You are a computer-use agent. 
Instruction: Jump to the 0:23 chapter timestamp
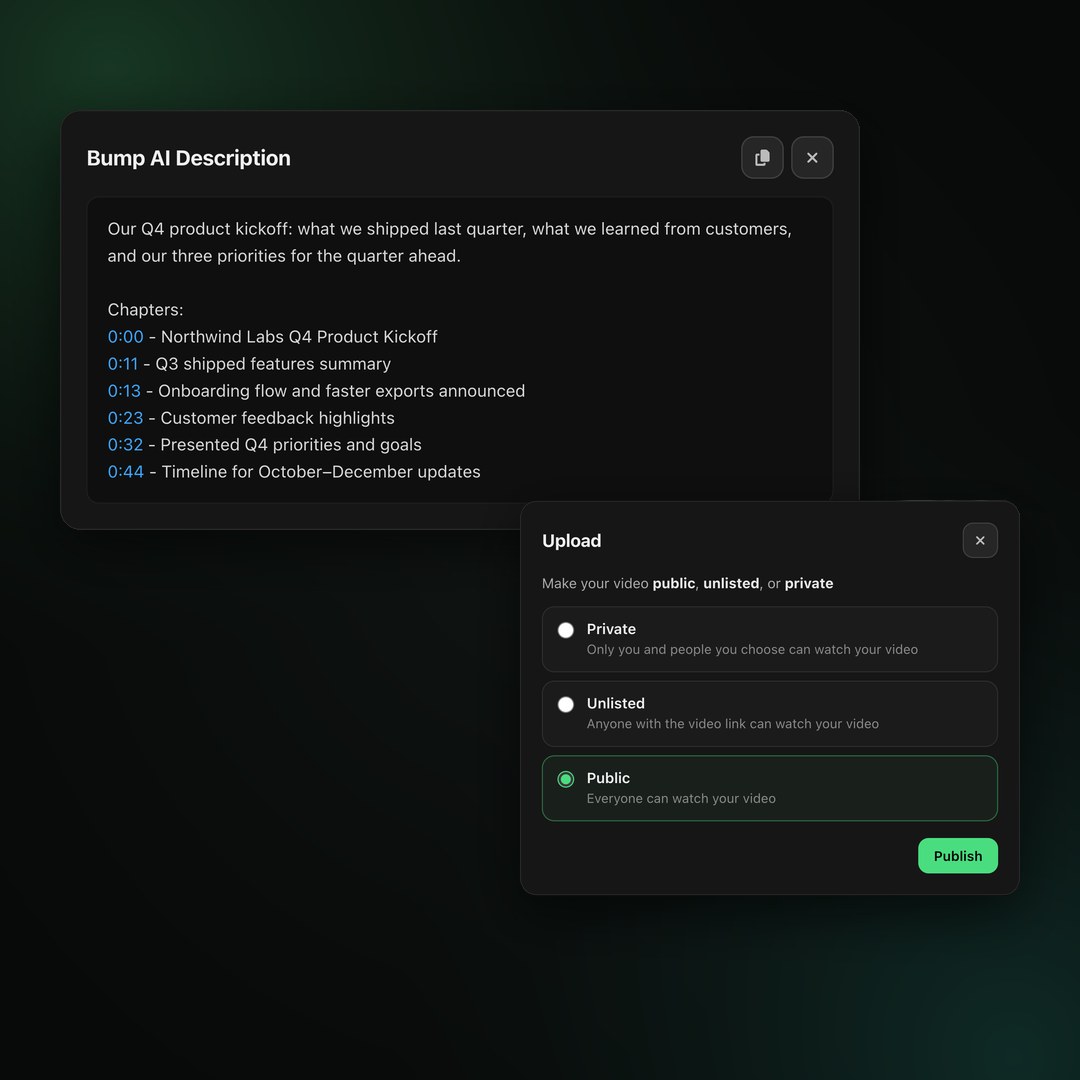[x=125, y=418]
